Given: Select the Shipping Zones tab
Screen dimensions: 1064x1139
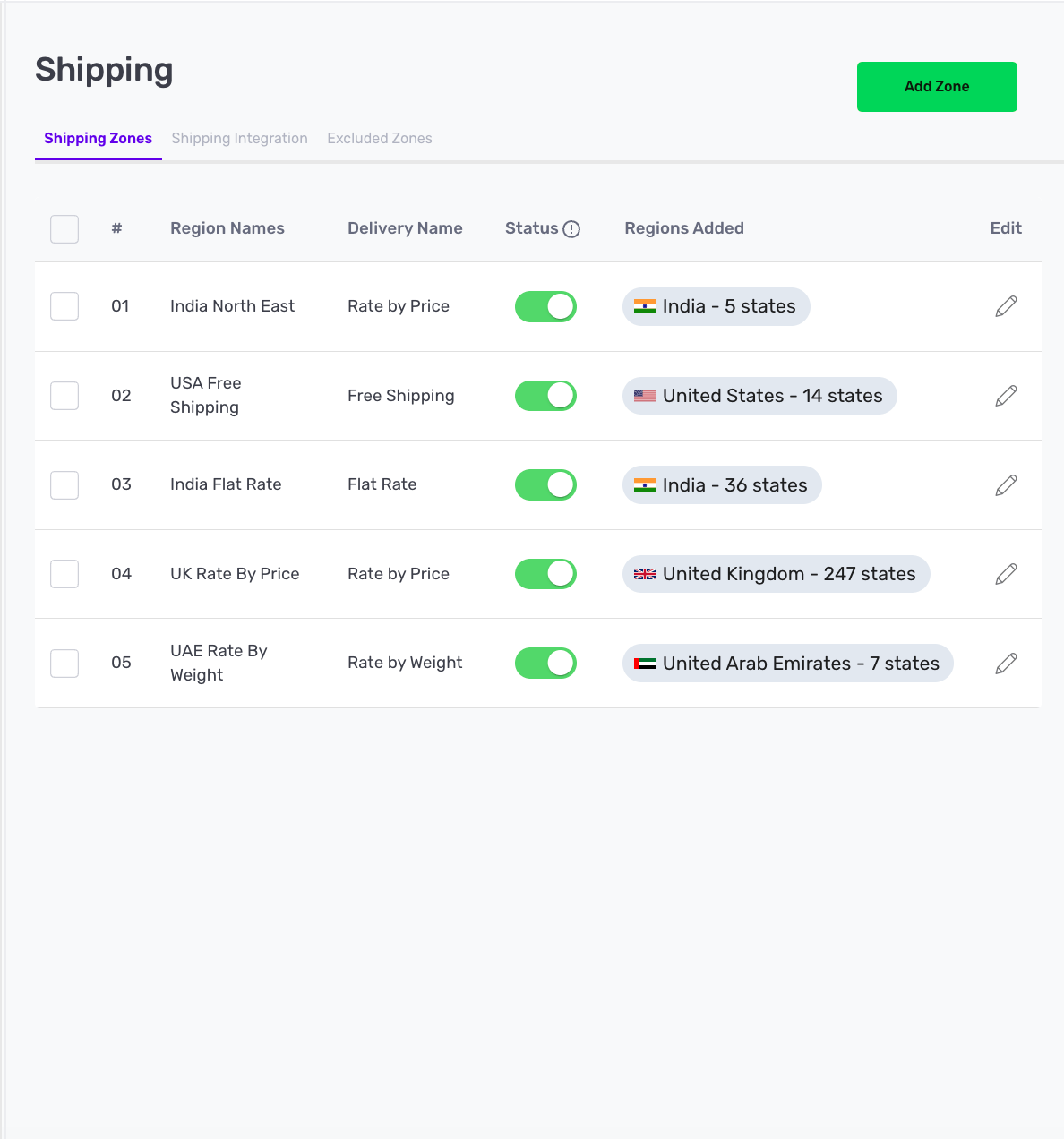Looking at the screenshot, I should click(98, 139).
